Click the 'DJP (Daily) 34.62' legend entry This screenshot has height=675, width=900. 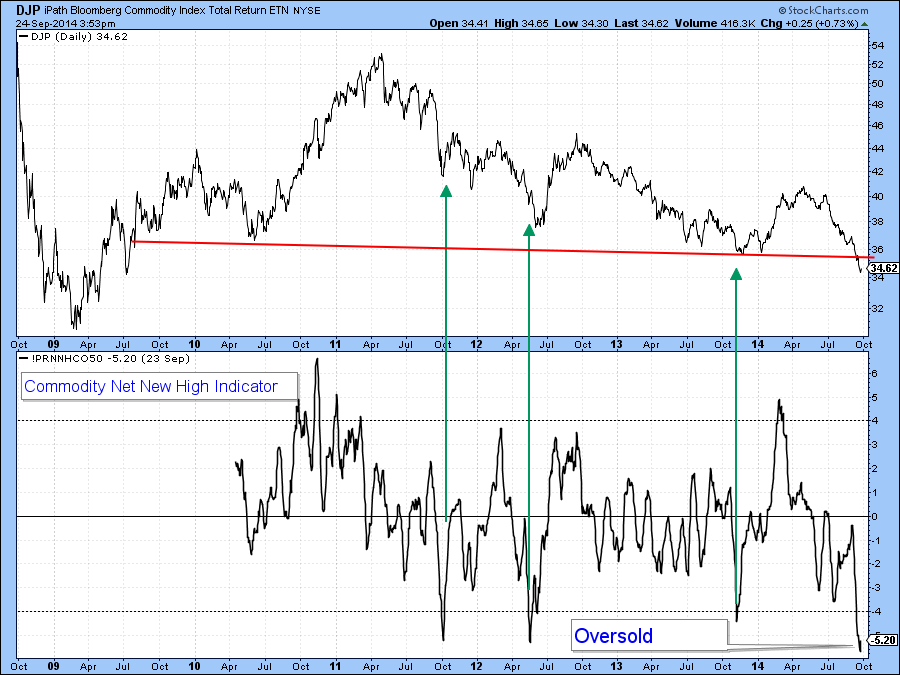point(73,37)
